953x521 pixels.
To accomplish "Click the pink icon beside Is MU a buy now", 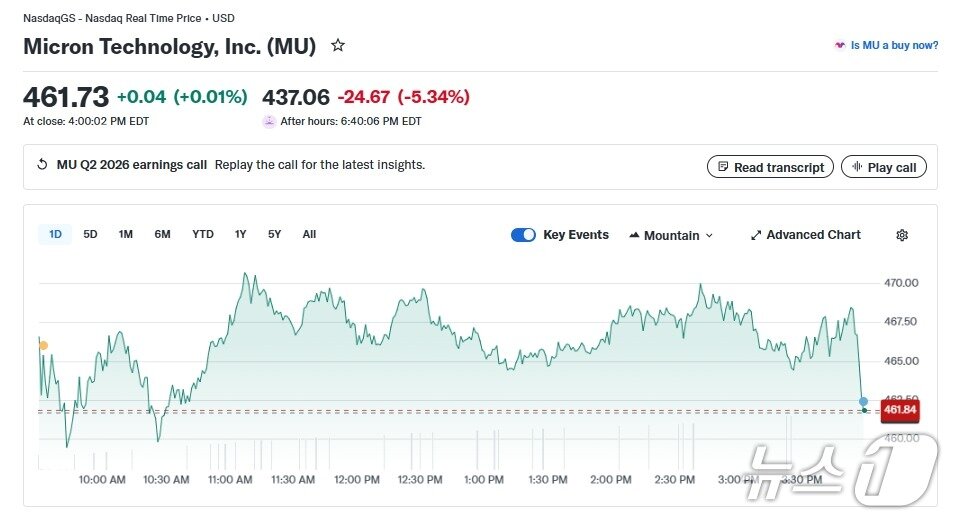I will tap(840, 46).
